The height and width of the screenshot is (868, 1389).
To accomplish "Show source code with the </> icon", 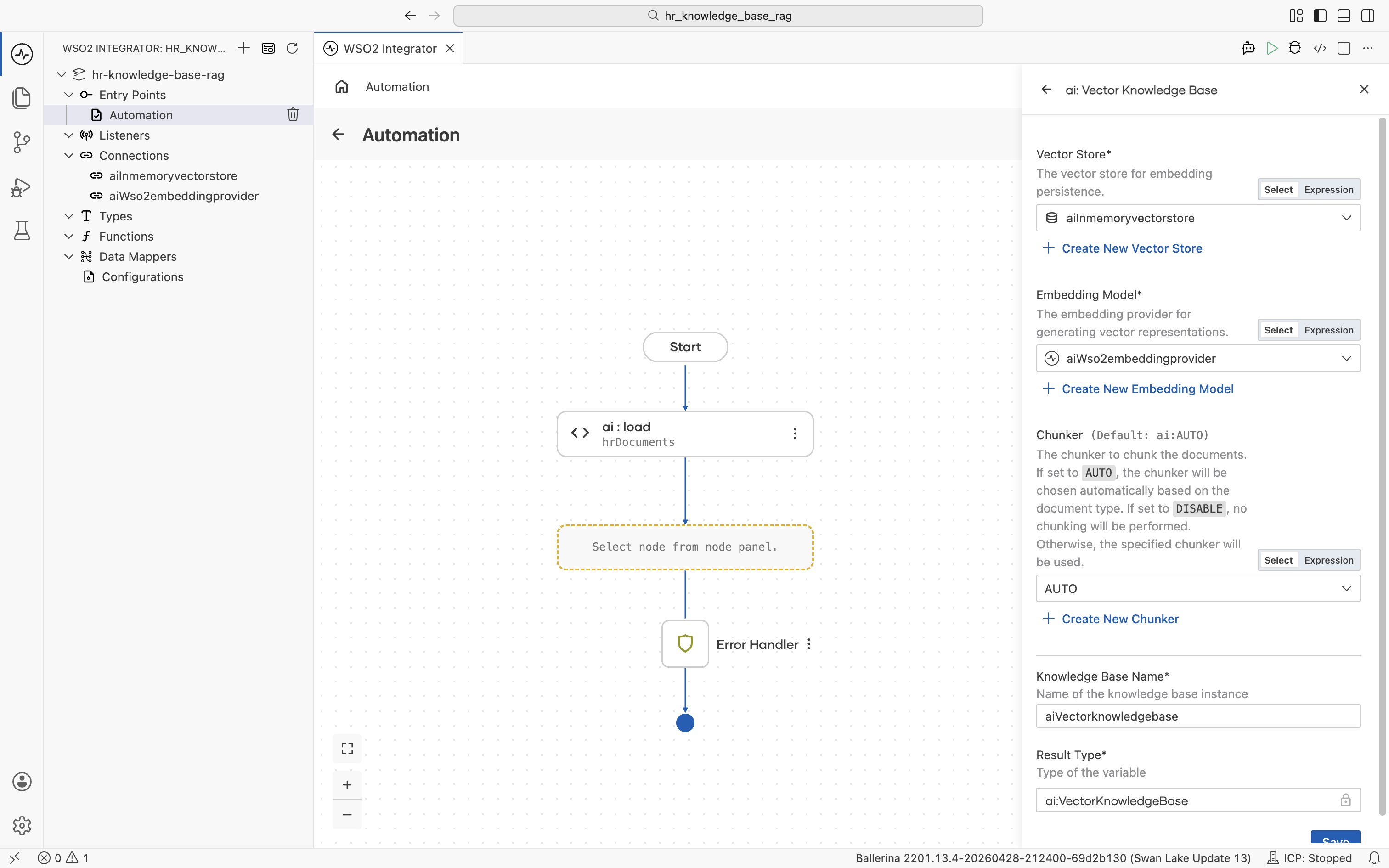I will pos(1320,48).
